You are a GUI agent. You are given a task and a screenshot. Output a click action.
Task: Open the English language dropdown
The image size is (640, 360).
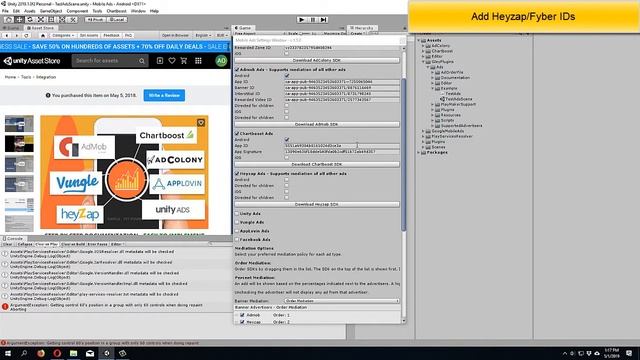(x=202, y=36)
